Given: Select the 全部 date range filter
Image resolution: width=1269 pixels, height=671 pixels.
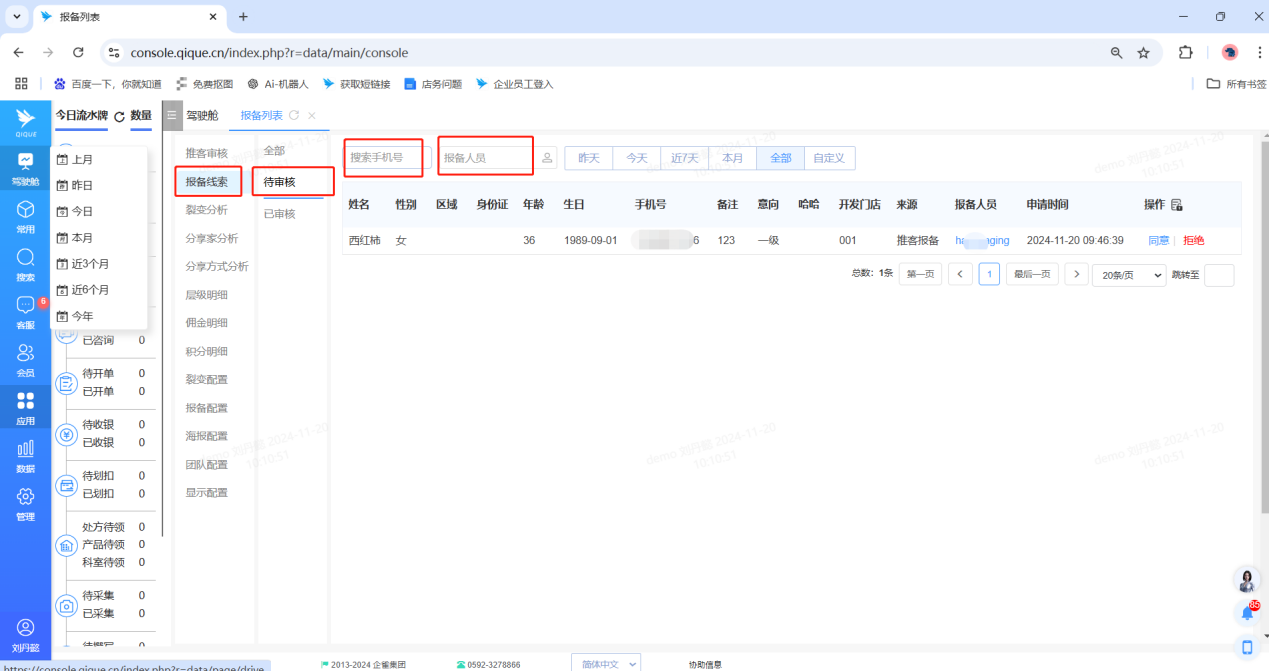Looking at the screenshot, I should [781, 158].
